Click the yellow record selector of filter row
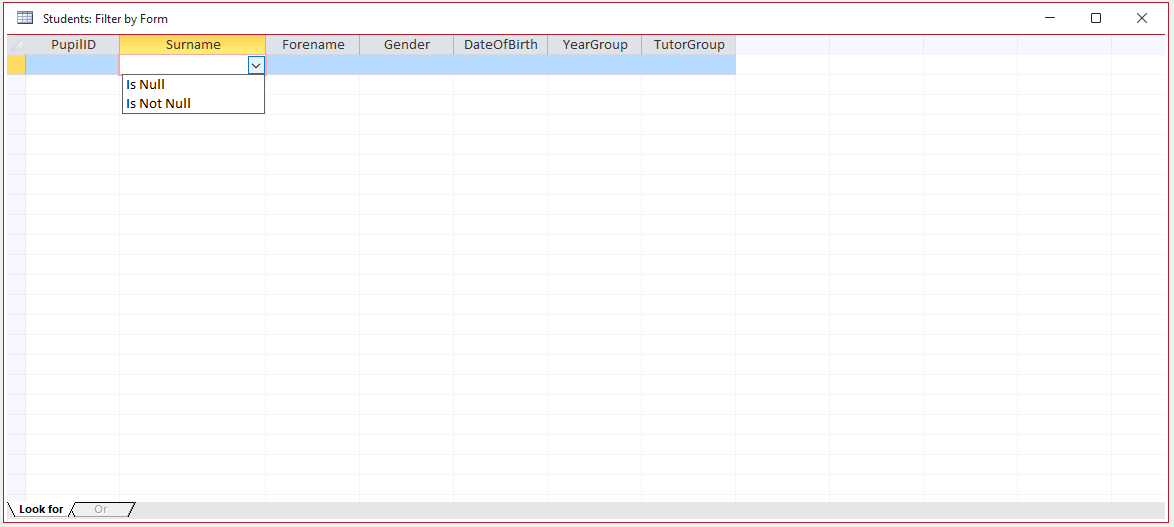Image resolution: width=1174 pixels, height=527 pixels. pyautogui.click(x=16, y=65)
